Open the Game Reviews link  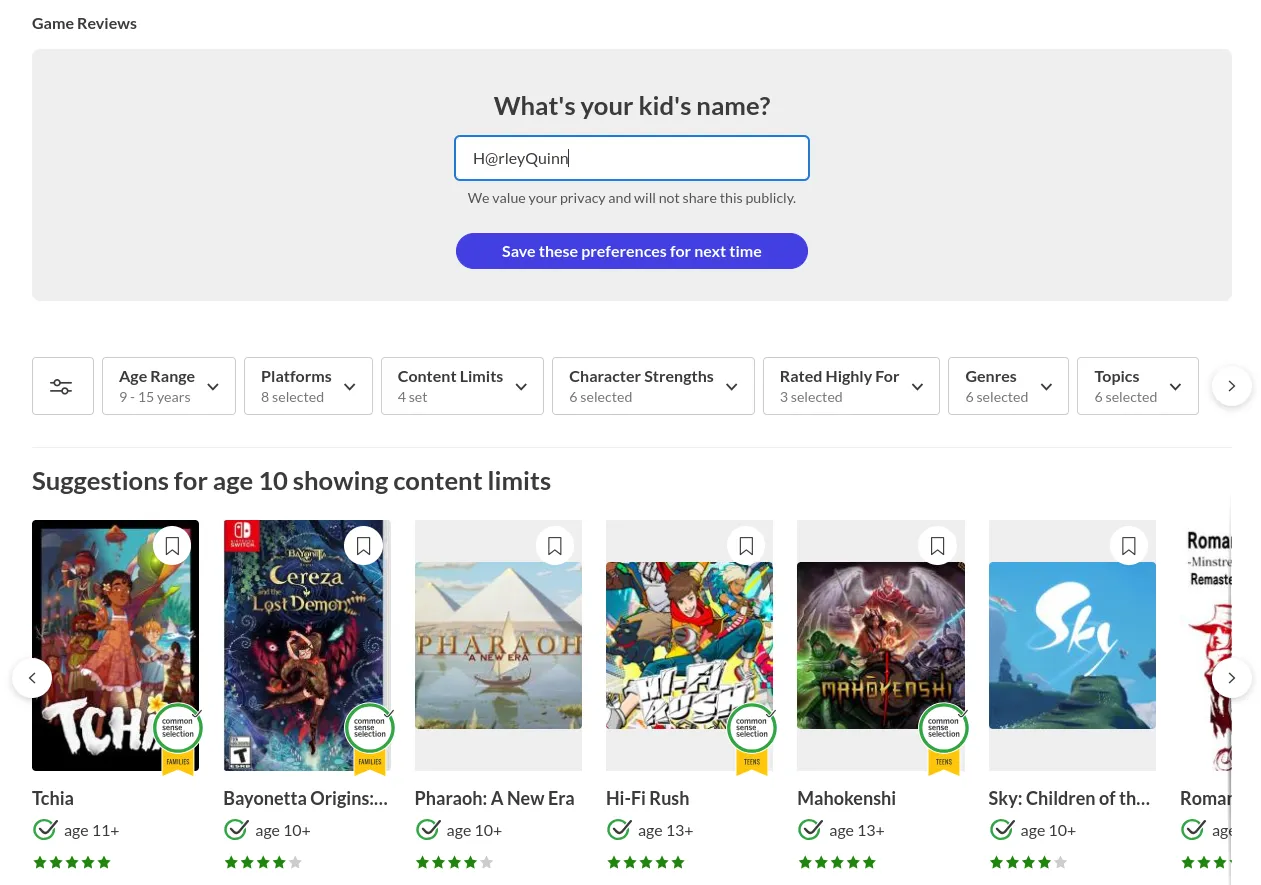click(84, 23)
